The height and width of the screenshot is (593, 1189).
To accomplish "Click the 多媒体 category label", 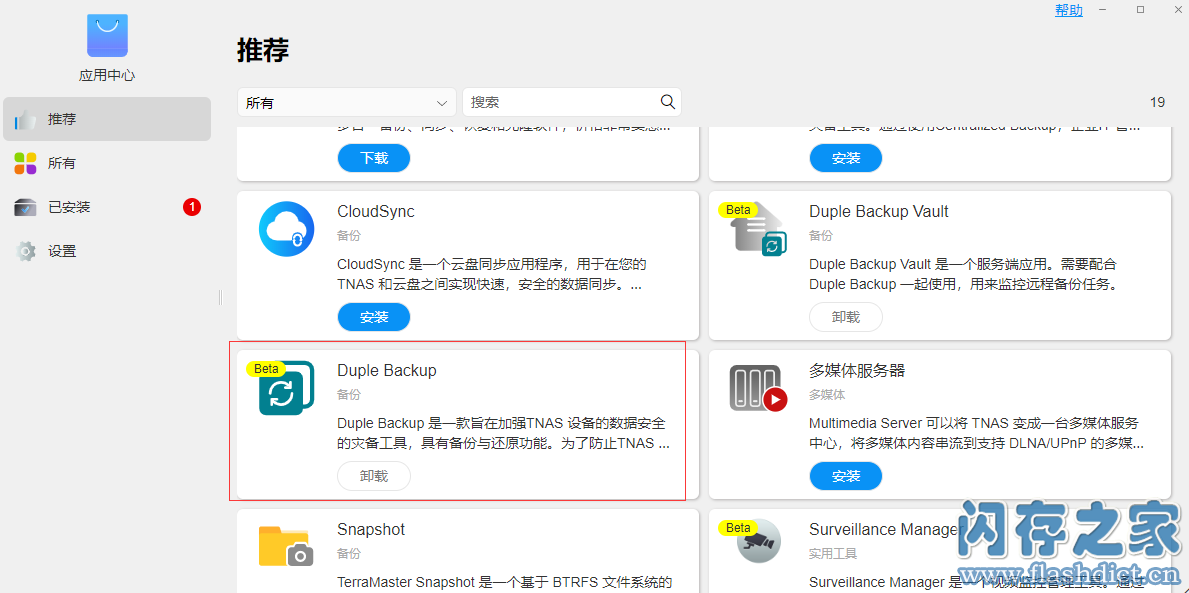I will click(827, 395).
